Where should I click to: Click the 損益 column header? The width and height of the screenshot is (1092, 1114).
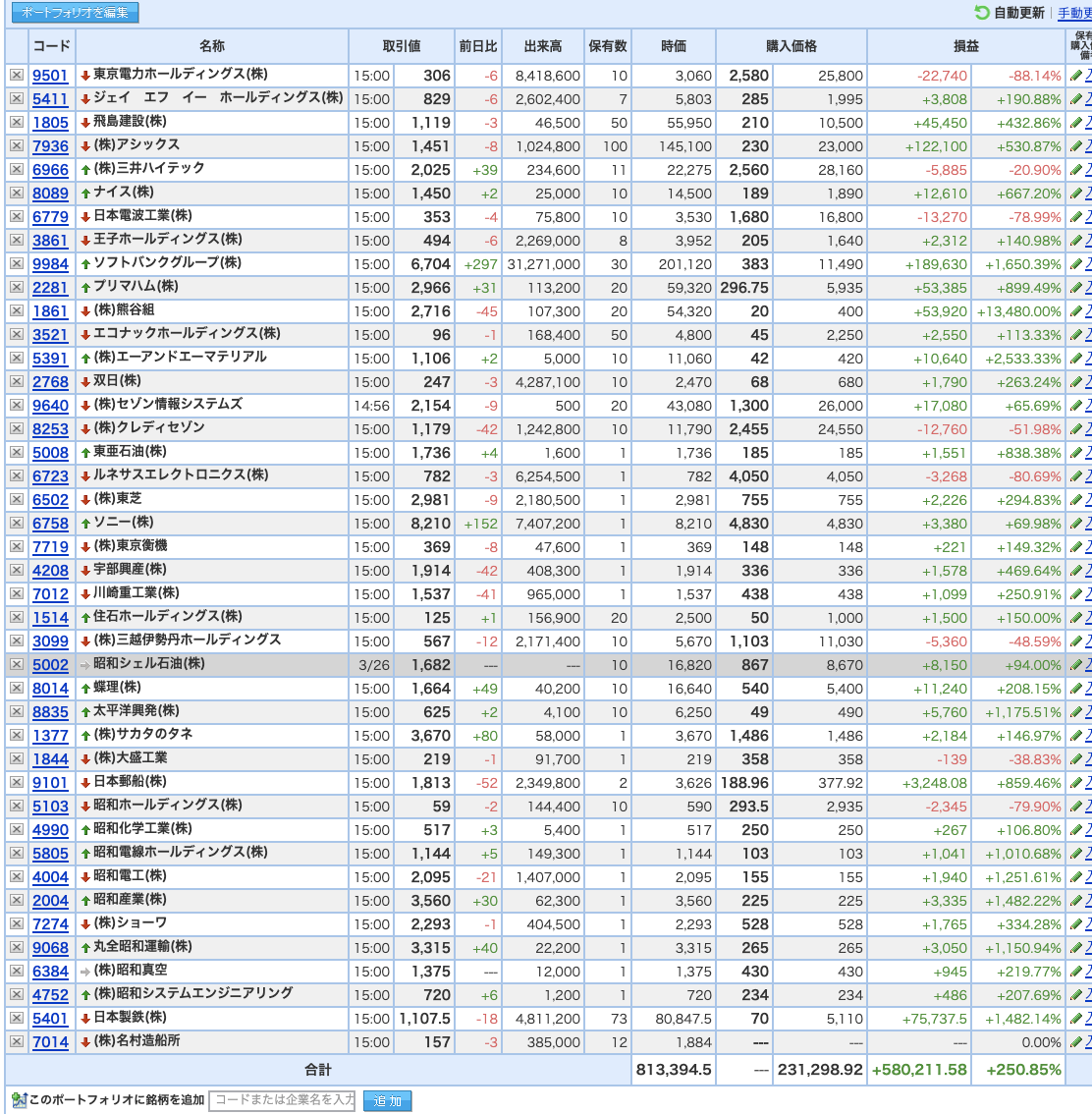click(965, 46)
